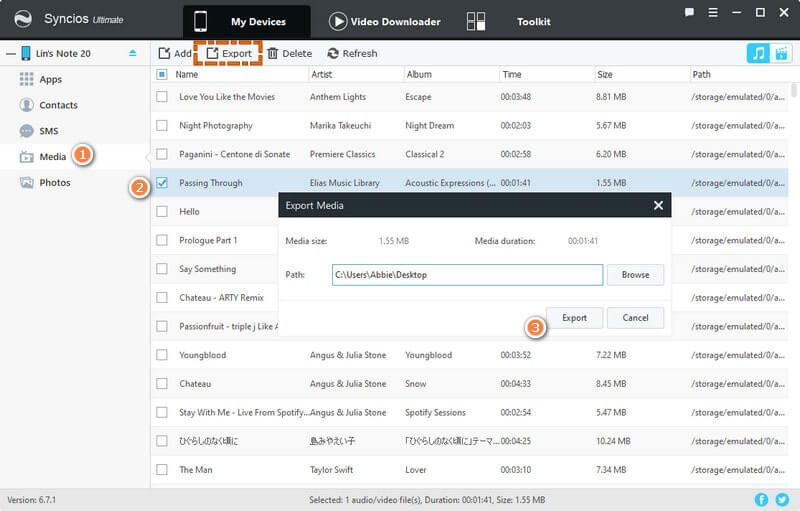Switch to music view icon
This screenshot has height=511, width=800.
(758, 53)
